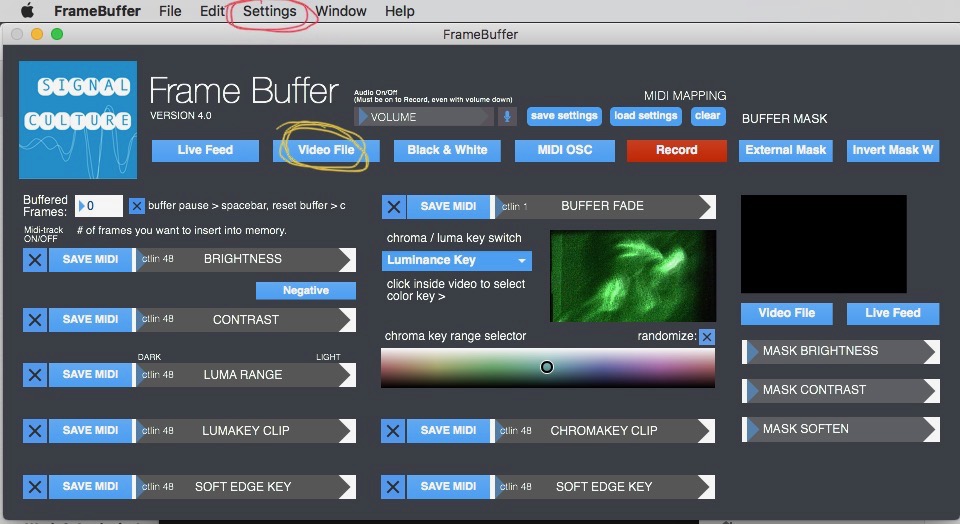Image resolution: width=960 pixels, height=524 pixels.
Task: Click the Mask Soften slider
Action: click(x=841, y=430)
